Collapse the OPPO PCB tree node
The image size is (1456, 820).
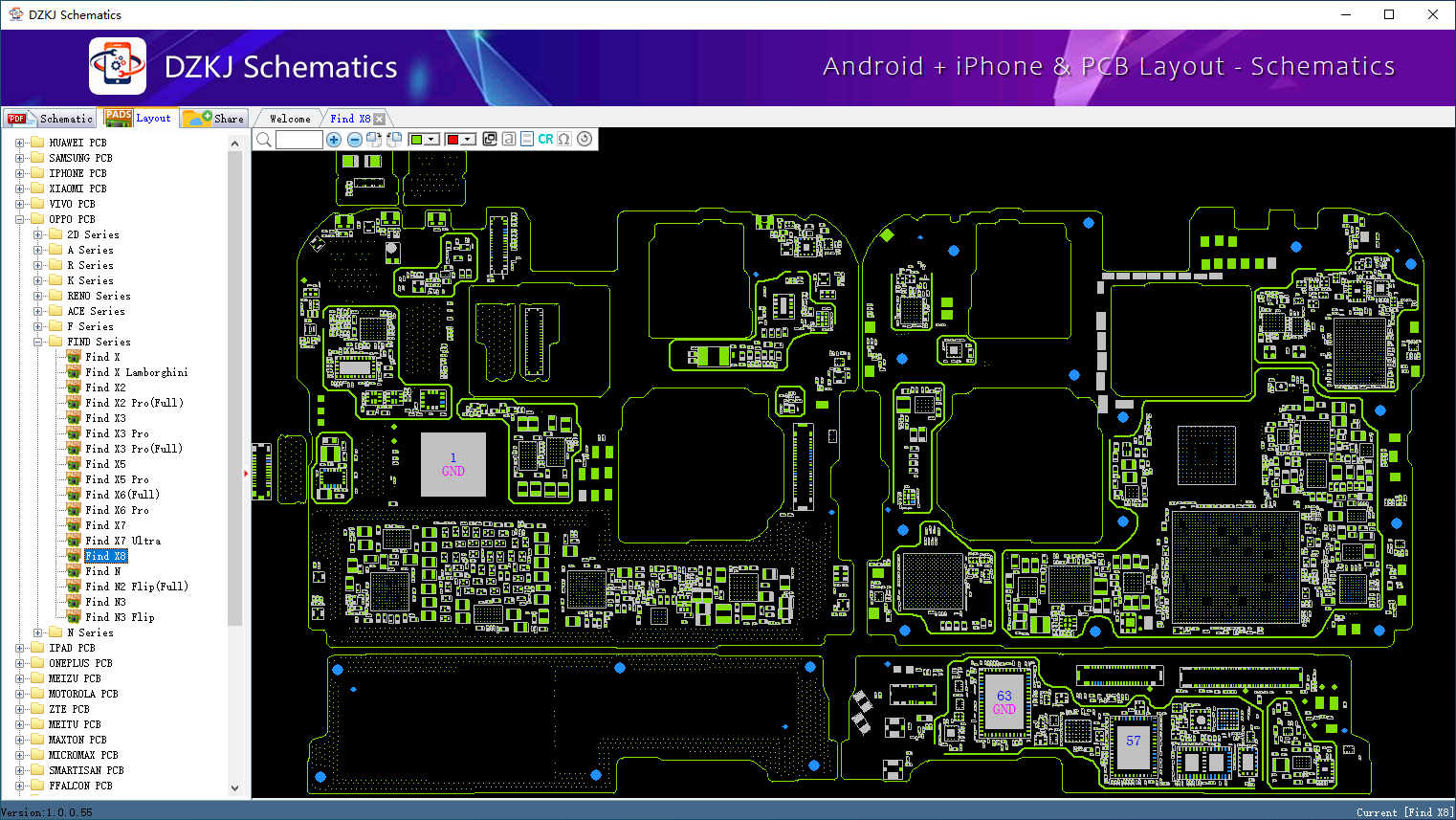coord(20,219)
